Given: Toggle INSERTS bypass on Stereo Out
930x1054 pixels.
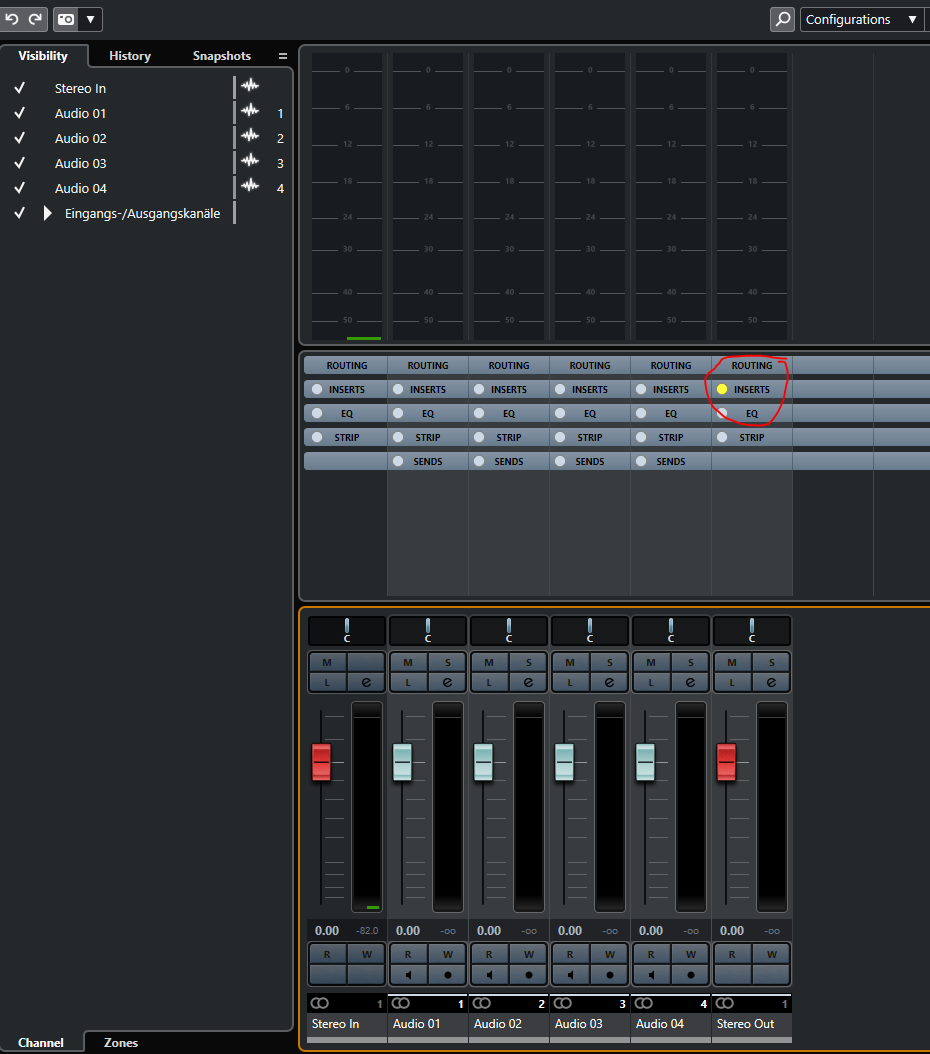Looking at the screenshot, I should click(x=722, y=389).
